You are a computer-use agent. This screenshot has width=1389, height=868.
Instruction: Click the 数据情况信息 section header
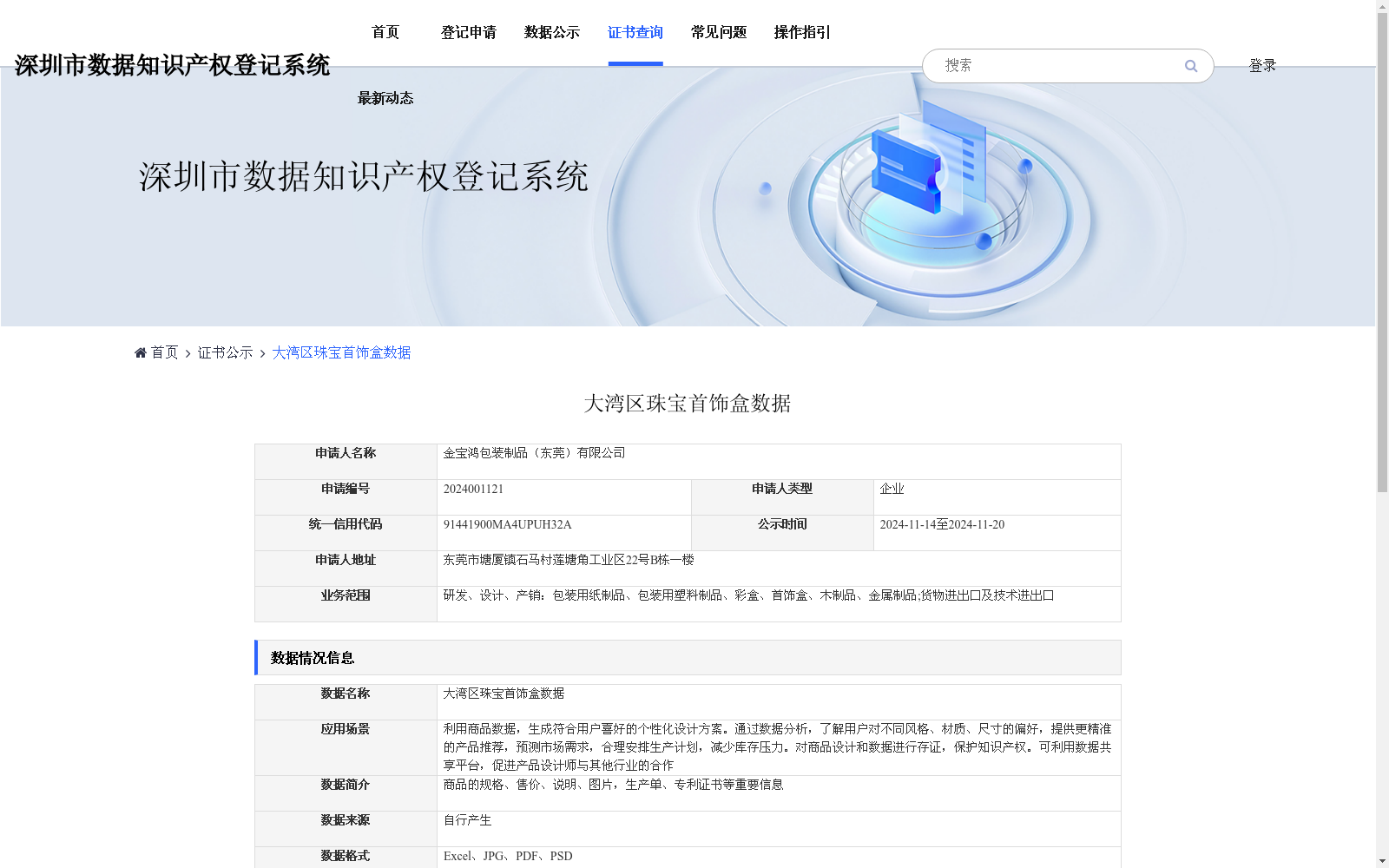[x=688, y=658]
